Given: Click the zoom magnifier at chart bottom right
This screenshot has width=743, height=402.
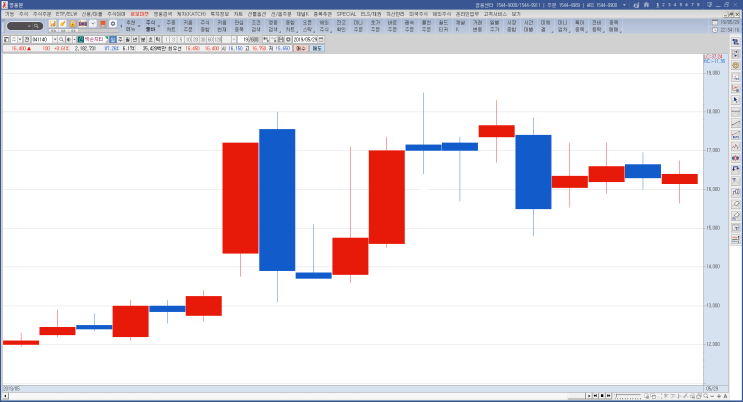Looking at the screenshot, I should pos(706,396).
